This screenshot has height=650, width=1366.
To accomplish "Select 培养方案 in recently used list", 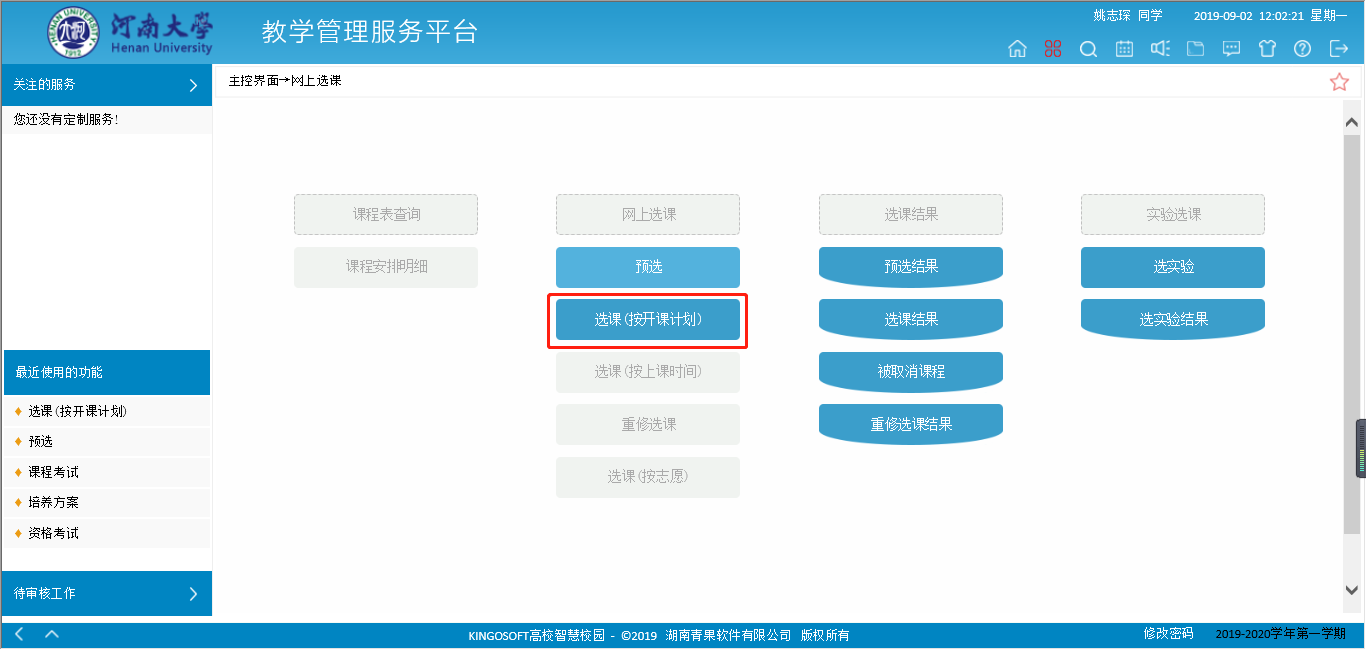I will 54,503.
